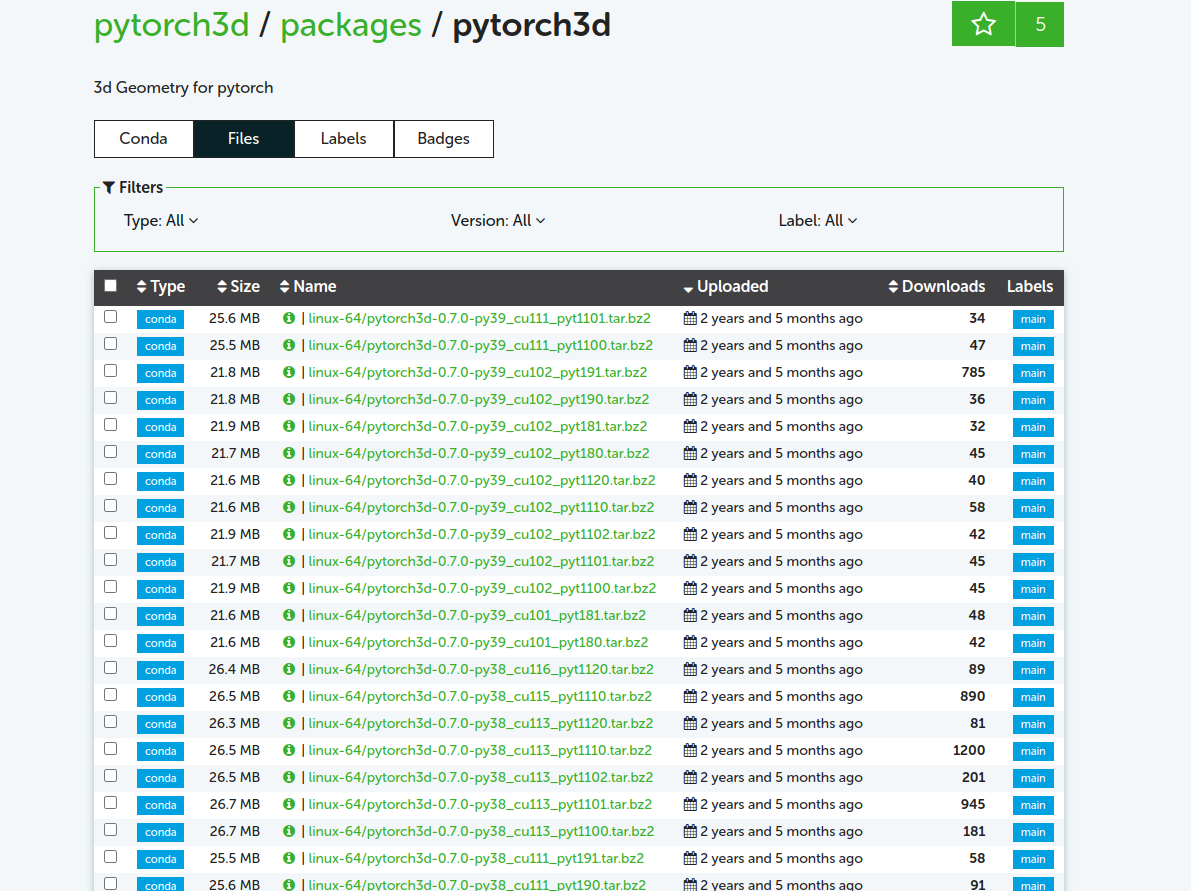Screen dimensions: 1191x891
Task: Sort table by Name column
Action: tap(308, 286)
